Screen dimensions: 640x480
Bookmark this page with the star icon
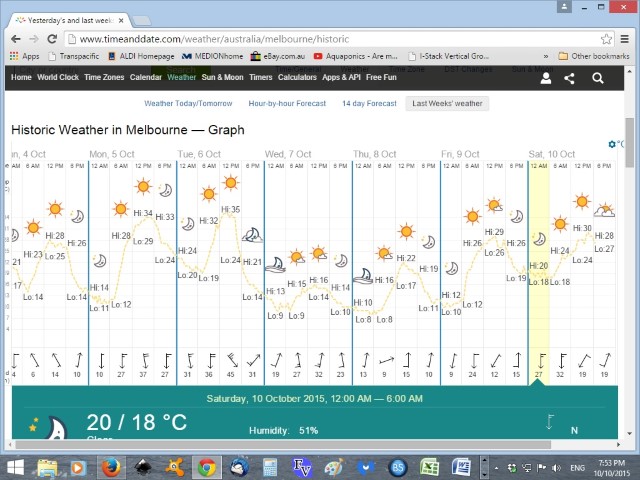[x=606, y=39]
